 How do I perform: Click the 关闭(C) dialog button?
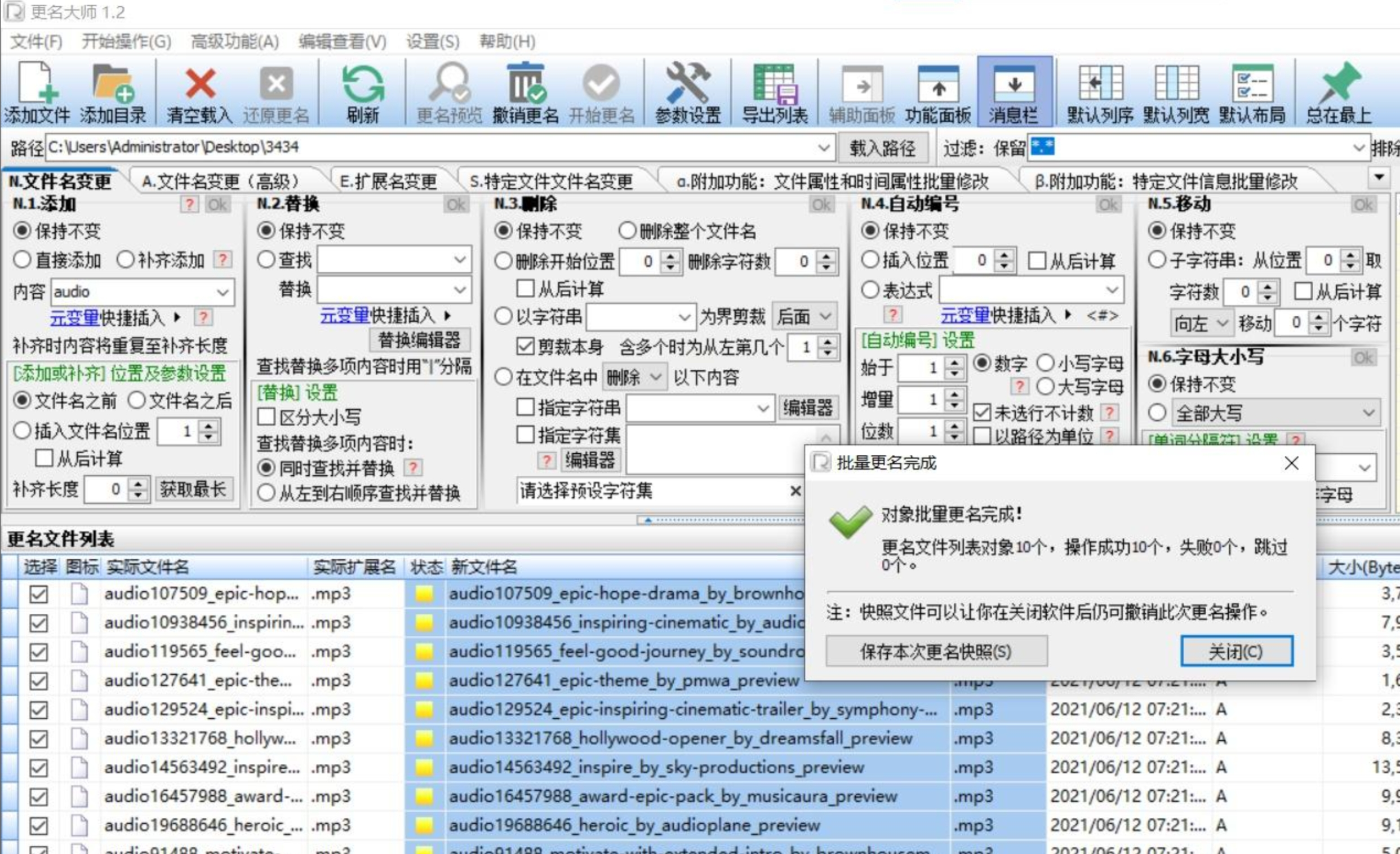1237,651
